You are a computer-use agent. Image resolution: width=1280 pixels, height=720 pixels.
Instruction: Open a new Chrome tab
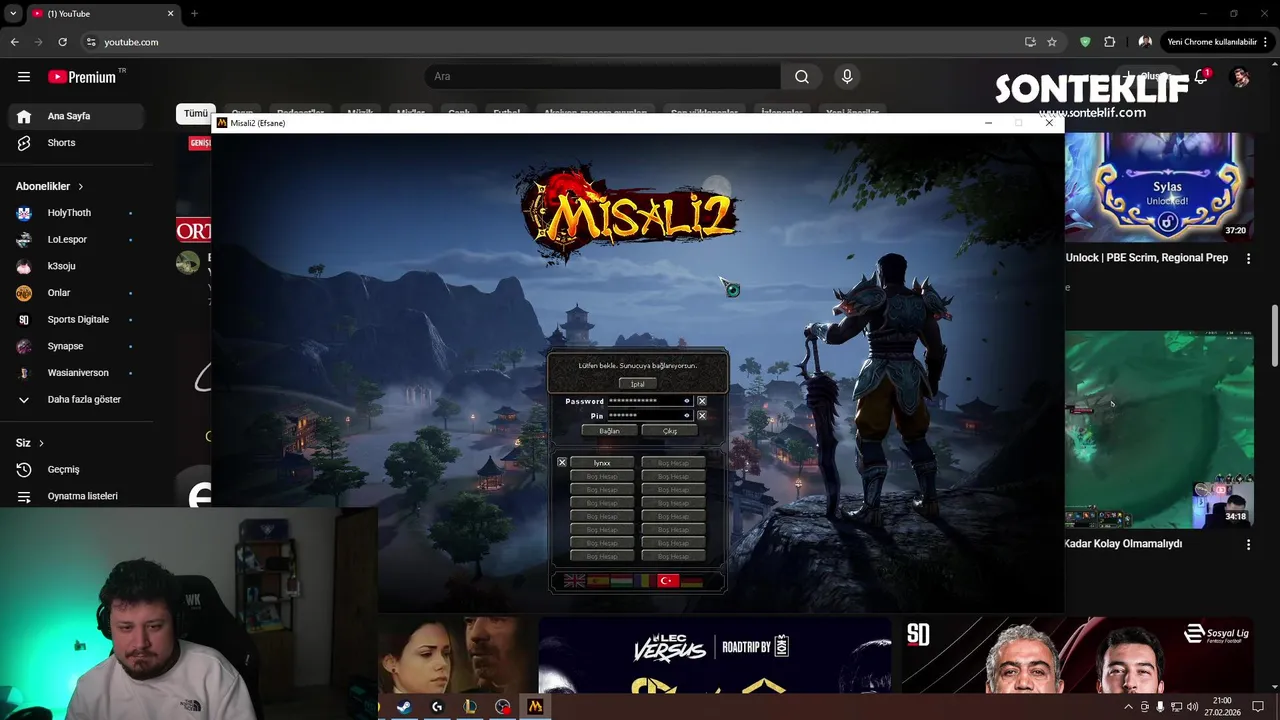[194, 14]
